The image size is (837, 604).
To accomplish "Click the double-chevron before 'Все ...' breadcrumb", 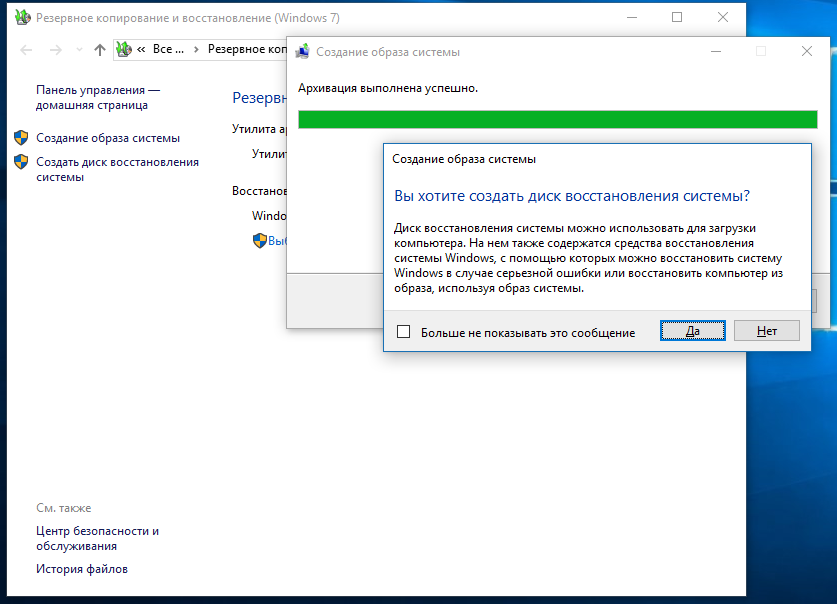I will coord(141,50).
